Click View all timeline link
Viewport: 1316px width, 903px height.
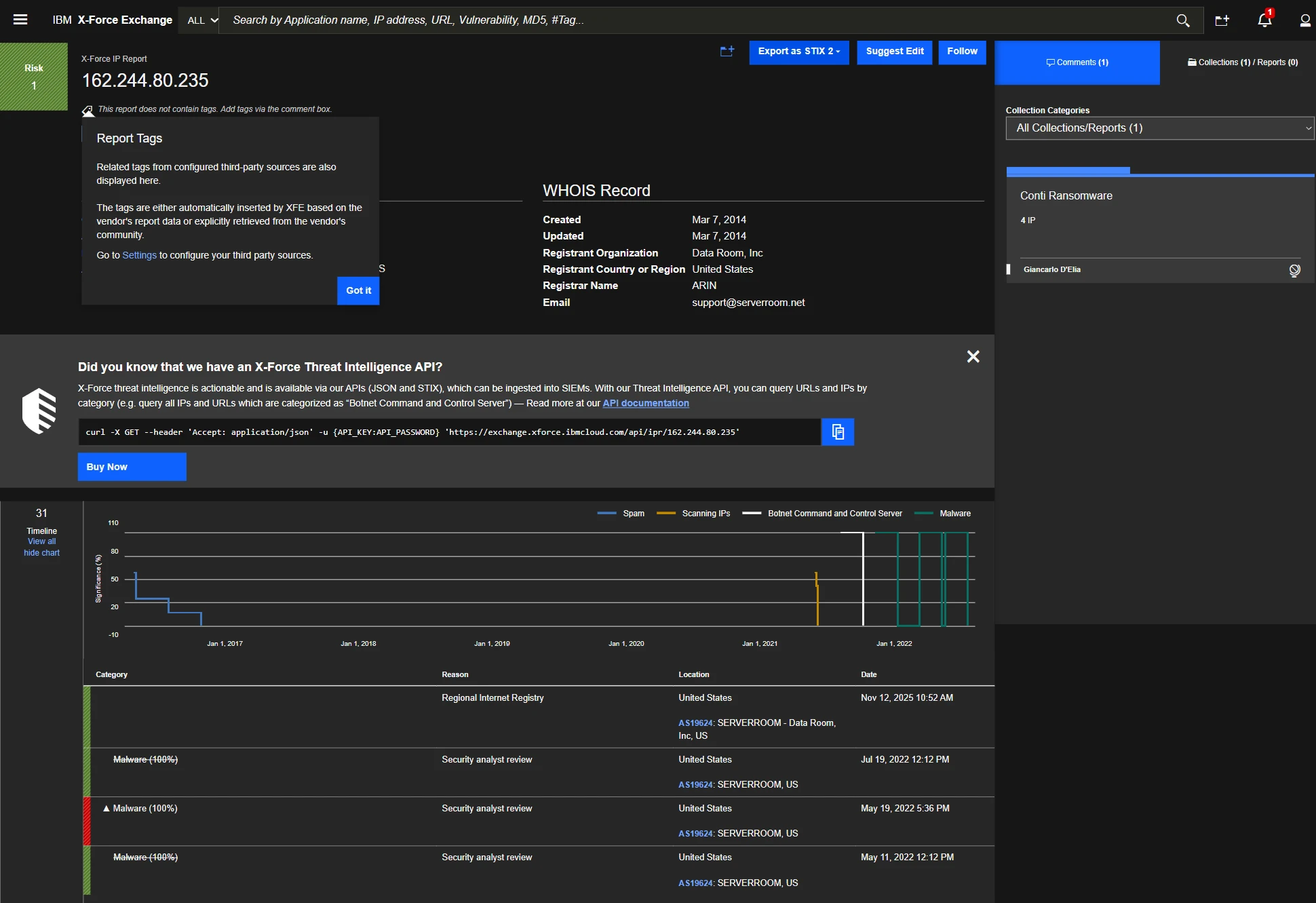(x=41, y=542)
